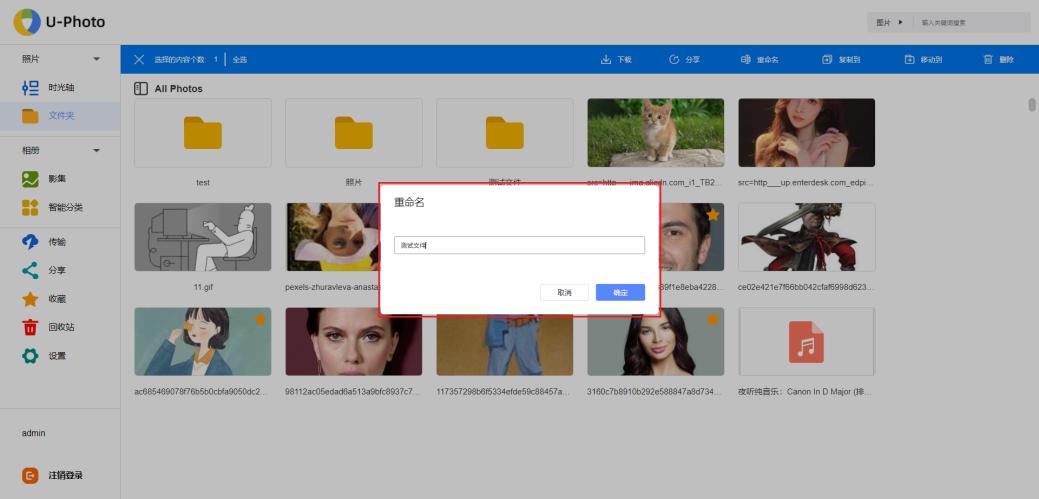Click the 分享 share icon in blue toolbar
Screen dimensions: 1039x499
coord(674,60)
